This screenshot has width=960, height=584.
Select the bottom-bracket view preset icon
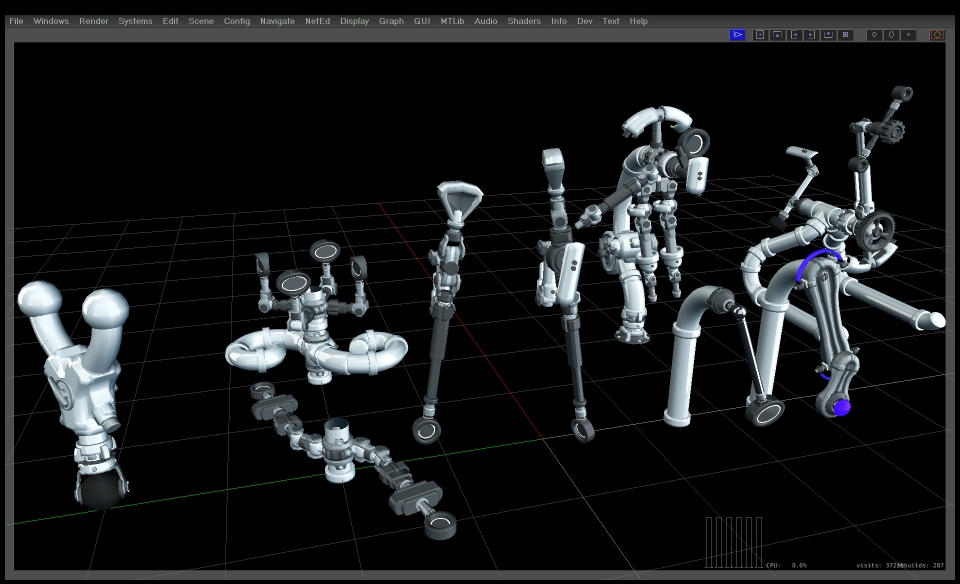point(828,35)
